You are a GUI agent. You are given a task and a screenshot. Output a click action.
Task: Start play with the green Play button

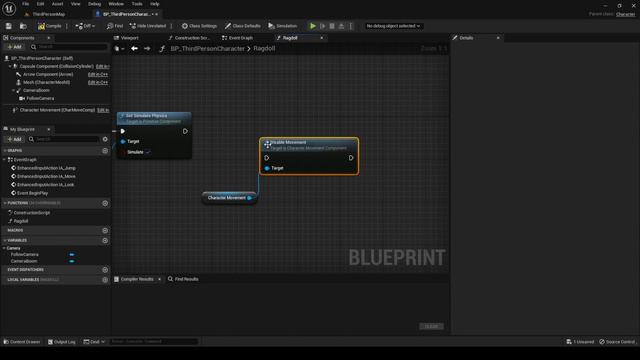pos(313,26)
